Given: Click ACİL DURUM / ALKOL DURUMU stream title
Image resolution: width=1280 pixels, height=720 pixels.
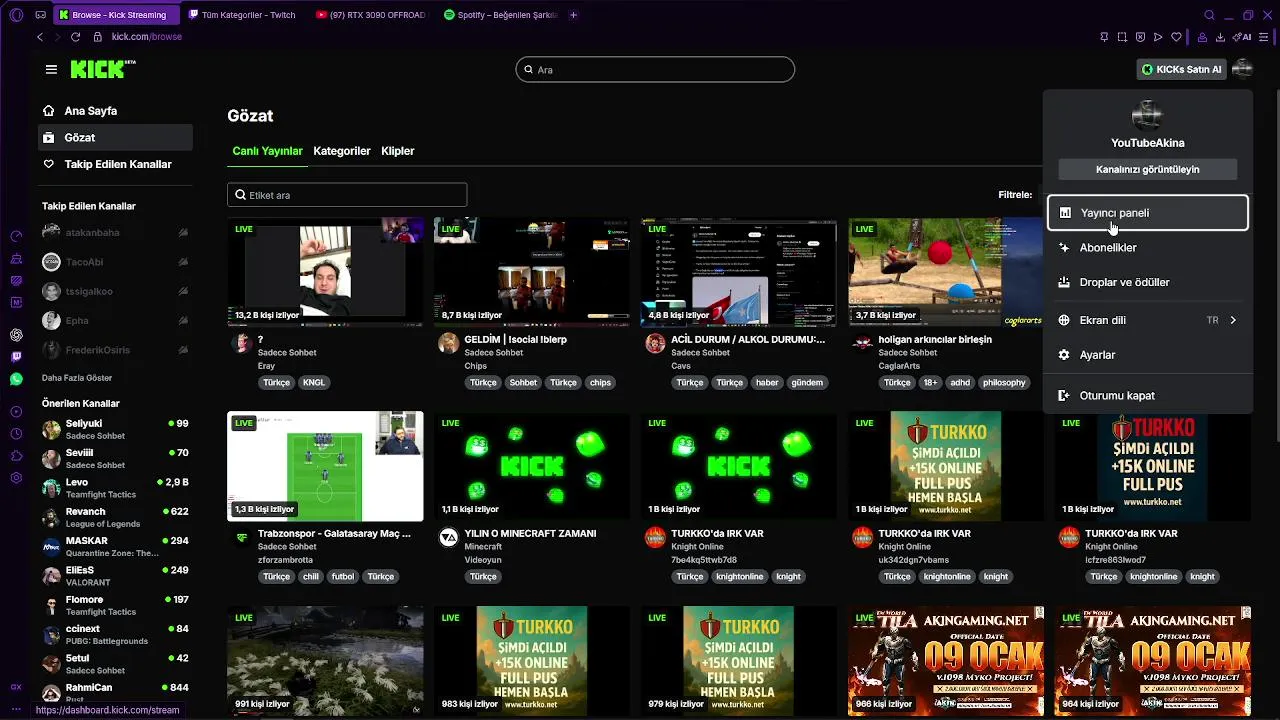Looking at the screenshot, I should (x=748, y=340).
